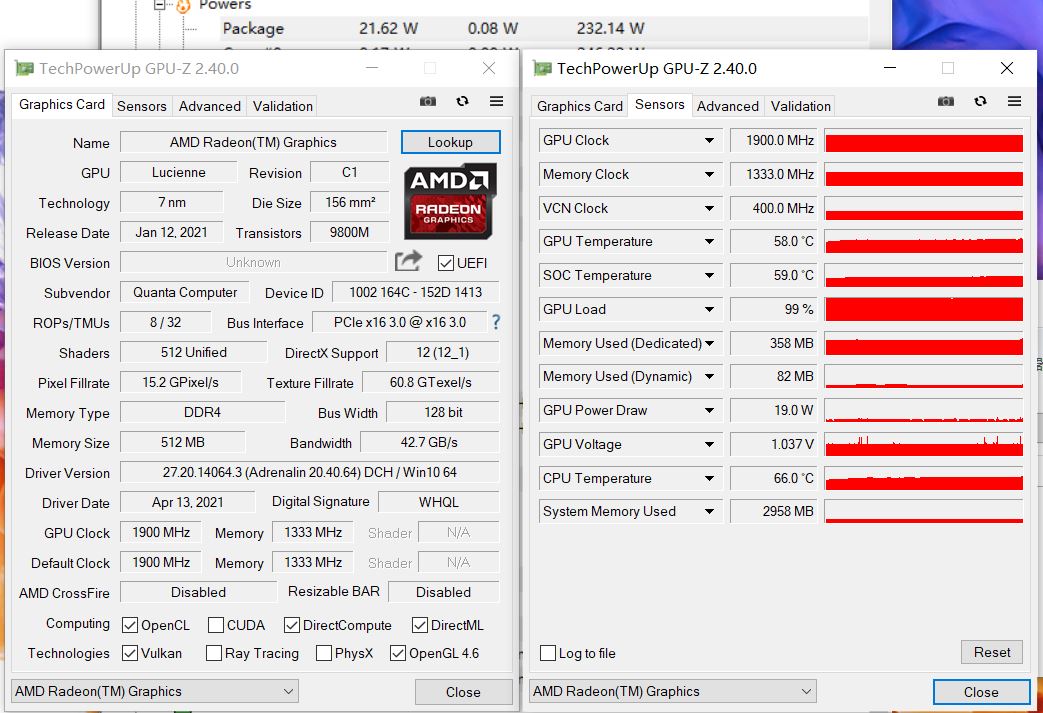Click the CPU Temperature red history graph
1043x713 pixels.
924,478
